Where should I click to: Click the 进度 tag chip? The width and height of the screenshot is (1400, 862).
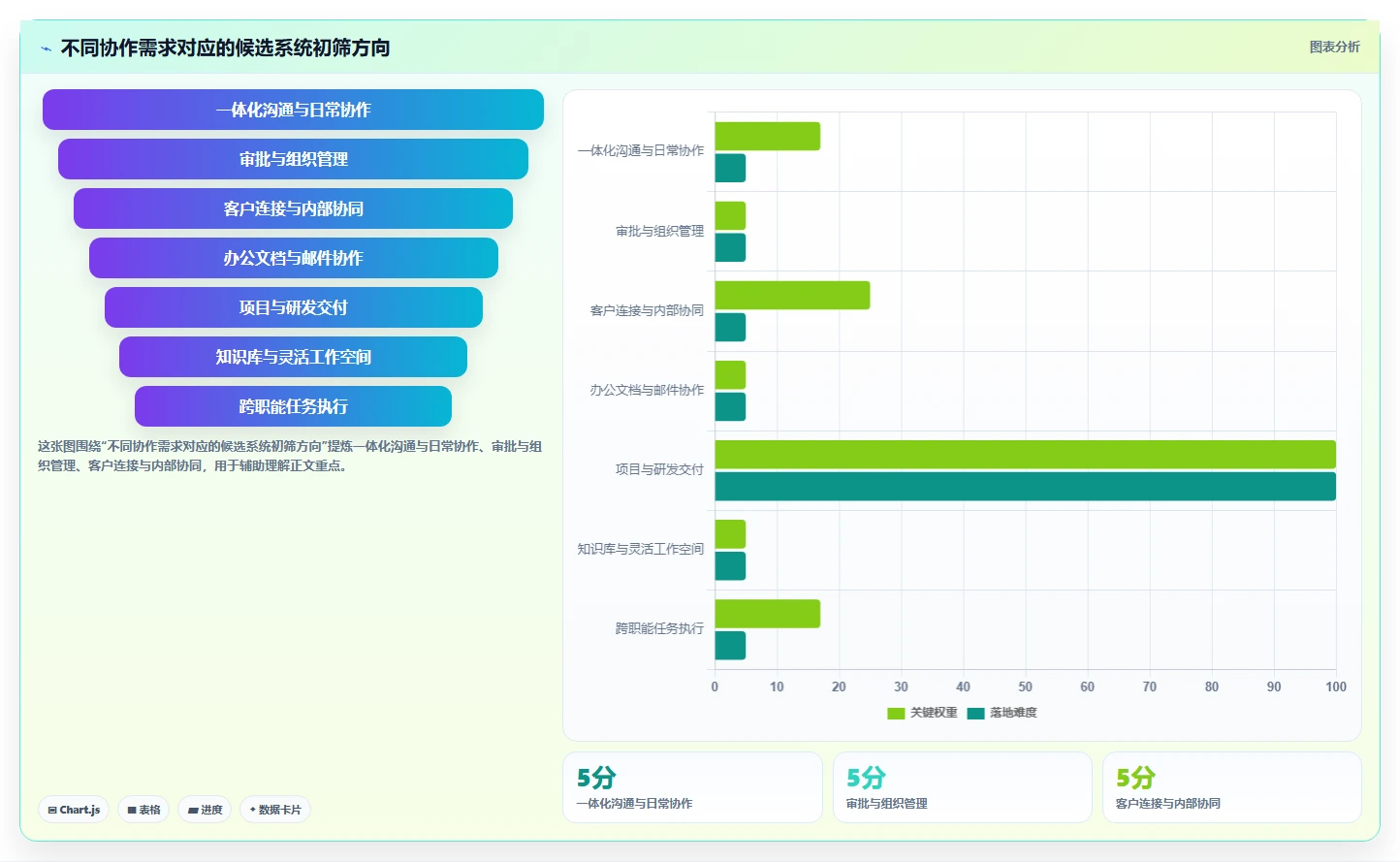[x=205, y=810]
